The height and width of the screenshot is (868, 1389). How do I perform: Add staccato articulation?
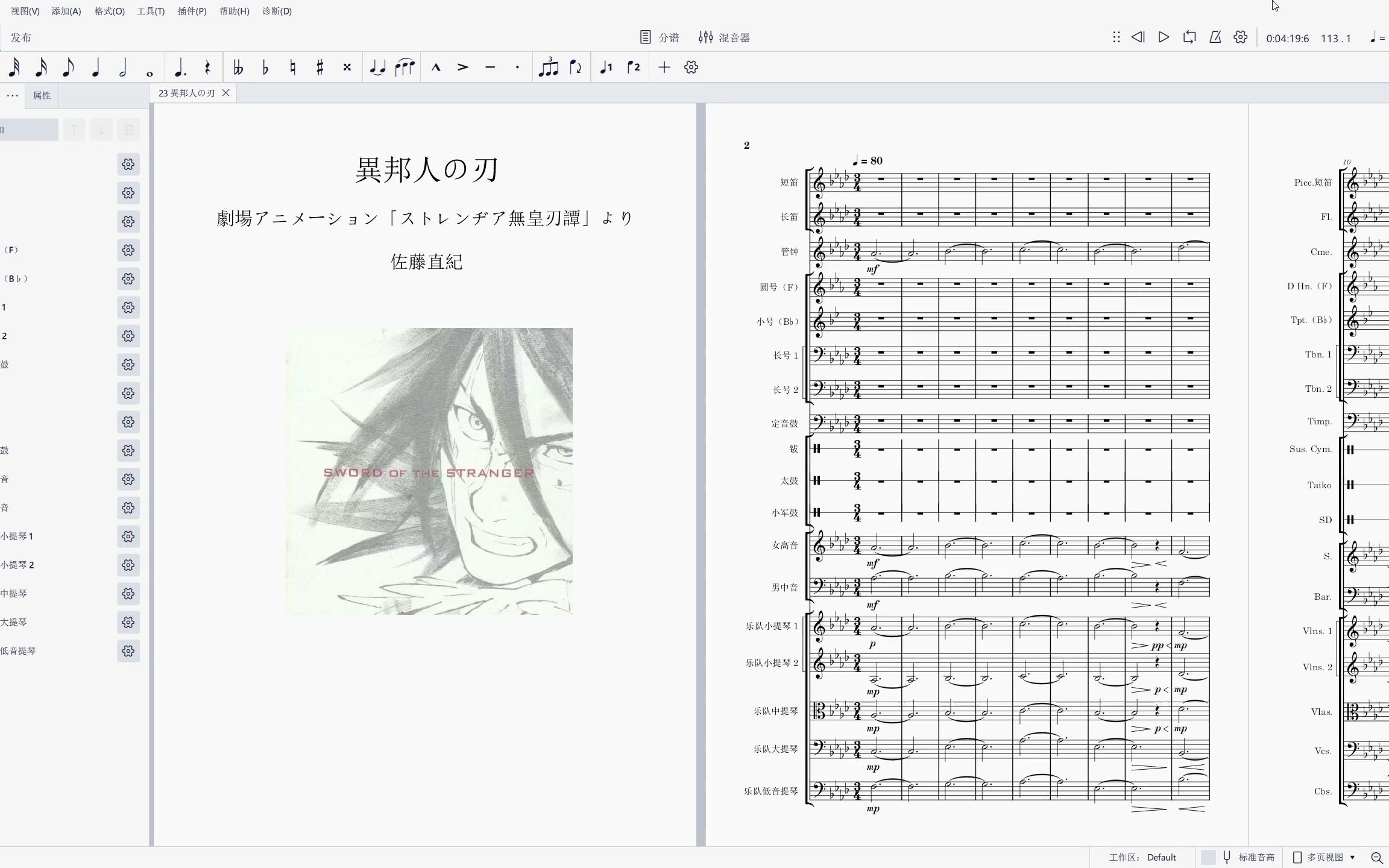[517, 68]
